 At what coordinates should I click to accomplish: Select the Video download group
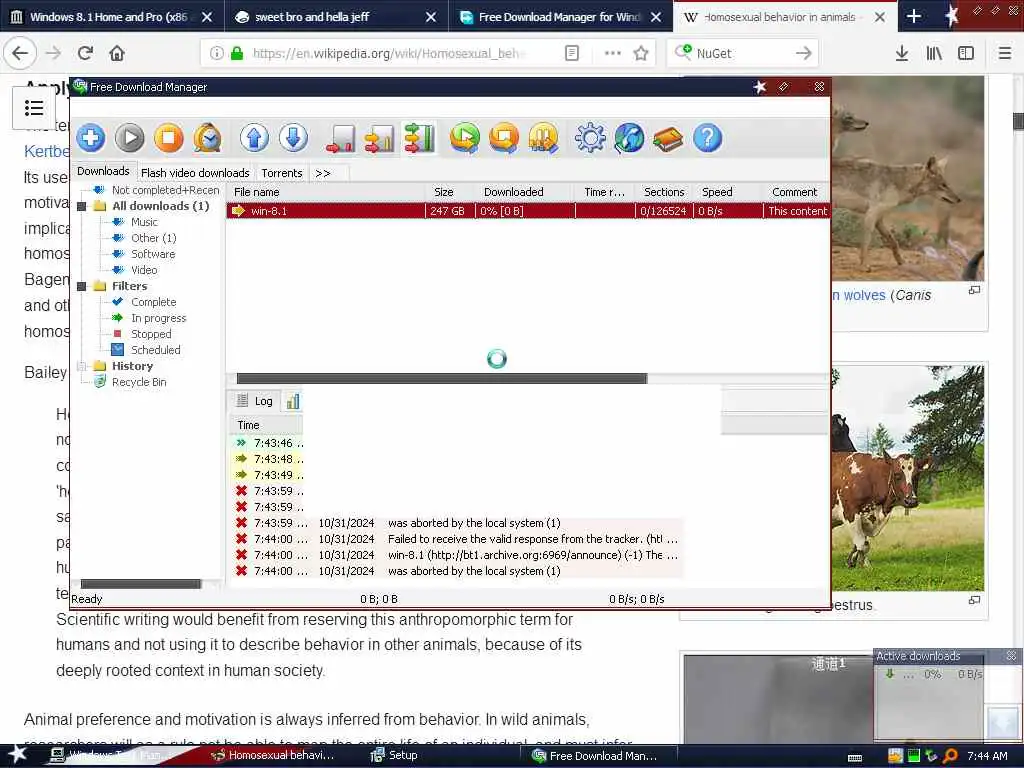pyautogui.click(x=144, y=270)
